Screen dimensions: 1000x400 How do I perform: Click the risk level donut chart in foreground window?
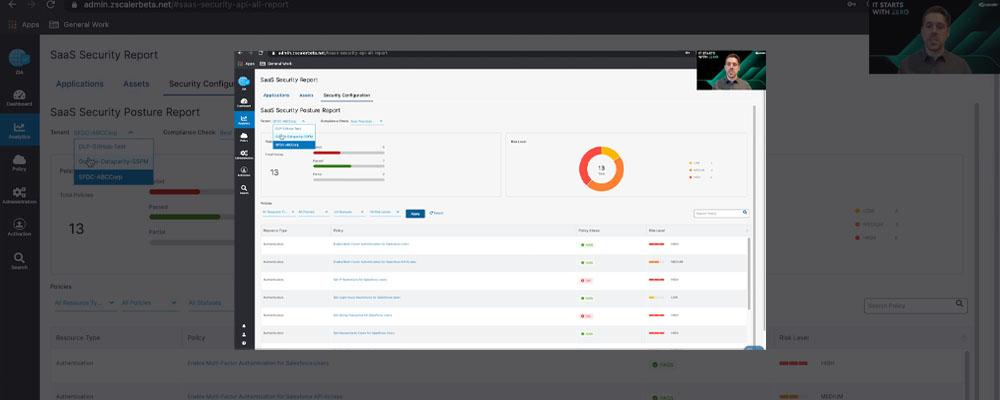[x=601, y=169]
